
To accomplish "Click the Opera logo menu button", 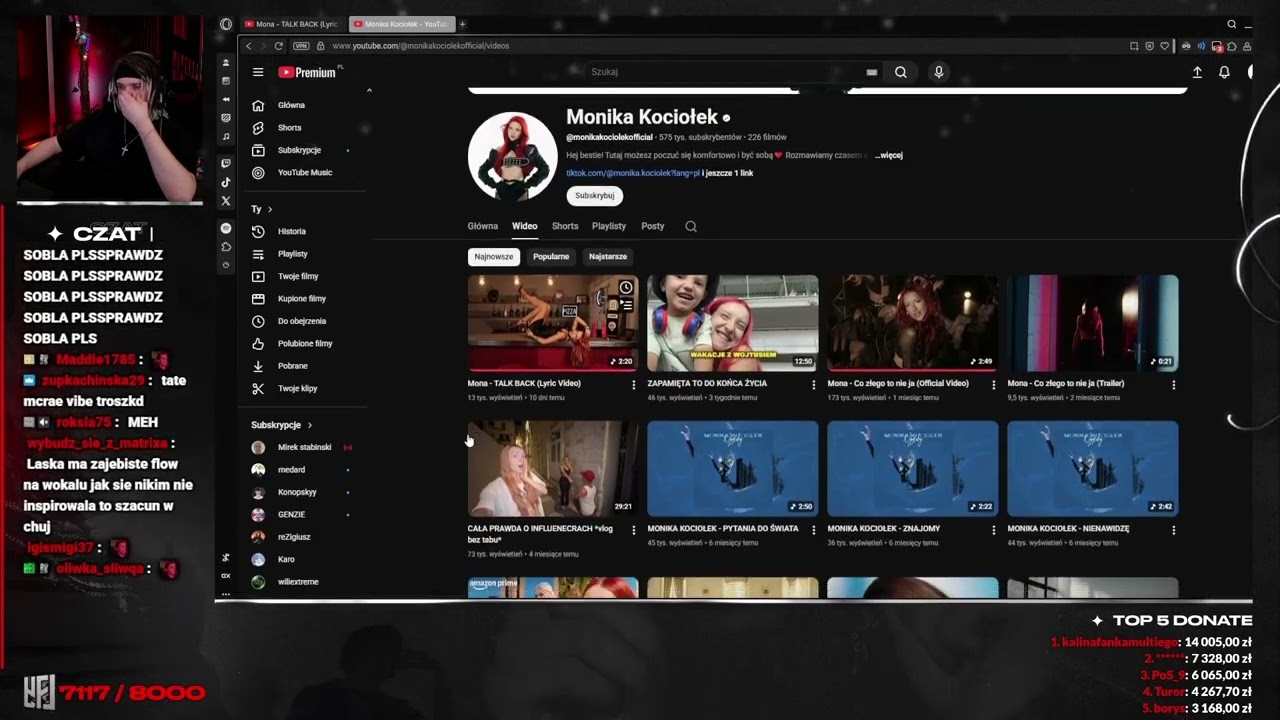I will coord(226,24).
